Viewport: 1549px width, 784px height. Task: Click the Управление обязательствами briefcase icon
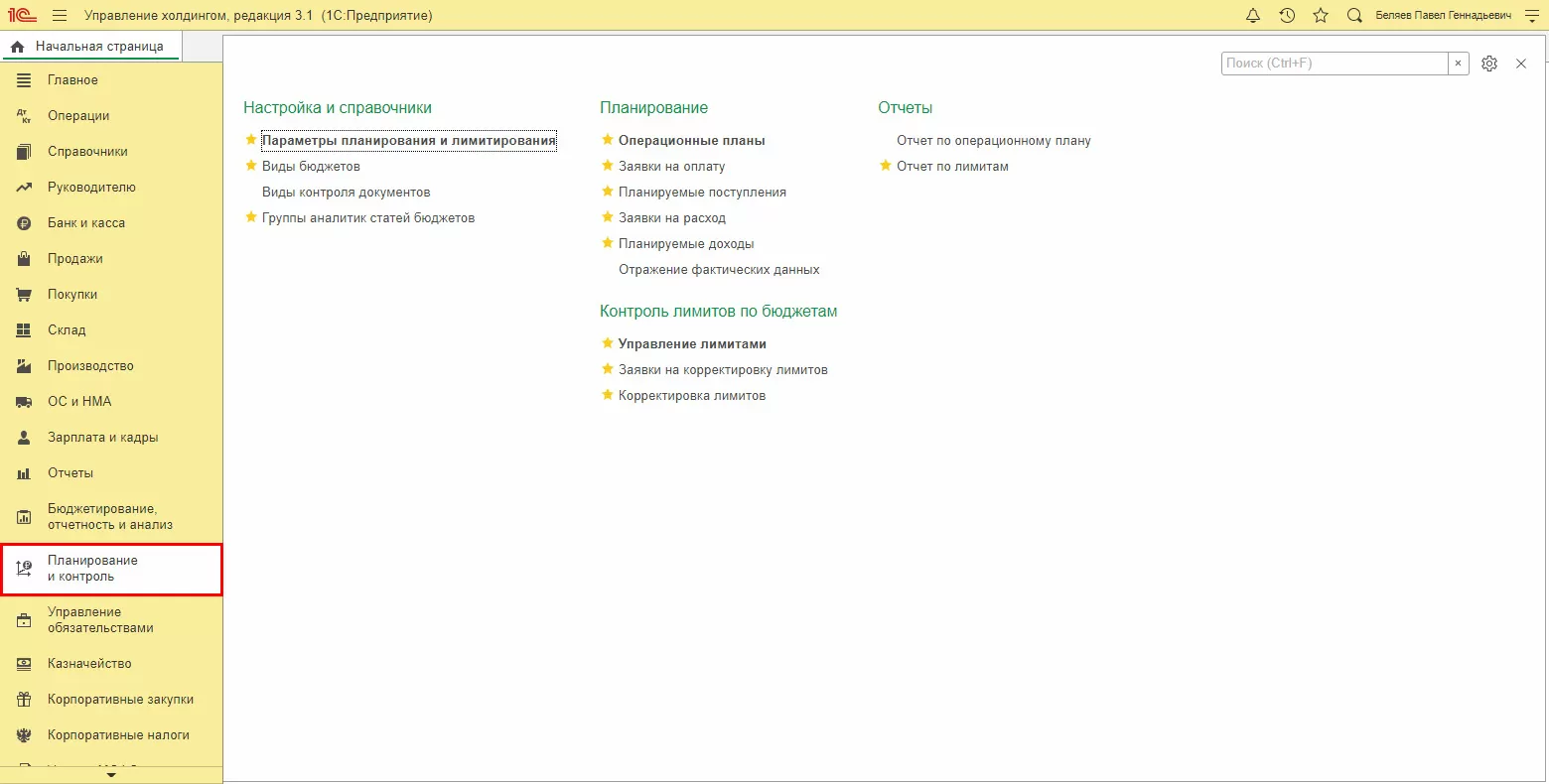coord(25,620)
